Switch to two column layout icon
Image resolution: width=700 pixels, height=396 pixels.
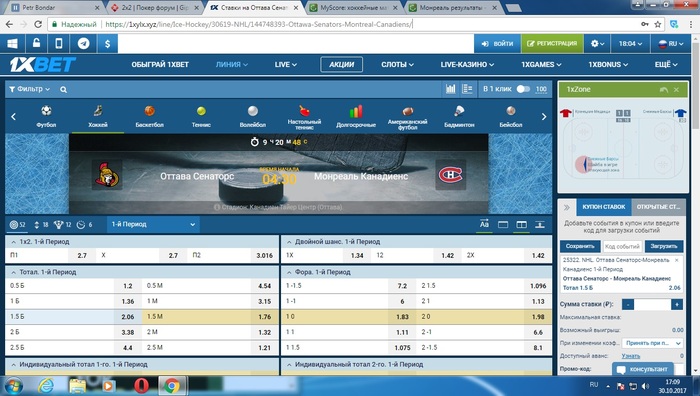coord(521,225)
